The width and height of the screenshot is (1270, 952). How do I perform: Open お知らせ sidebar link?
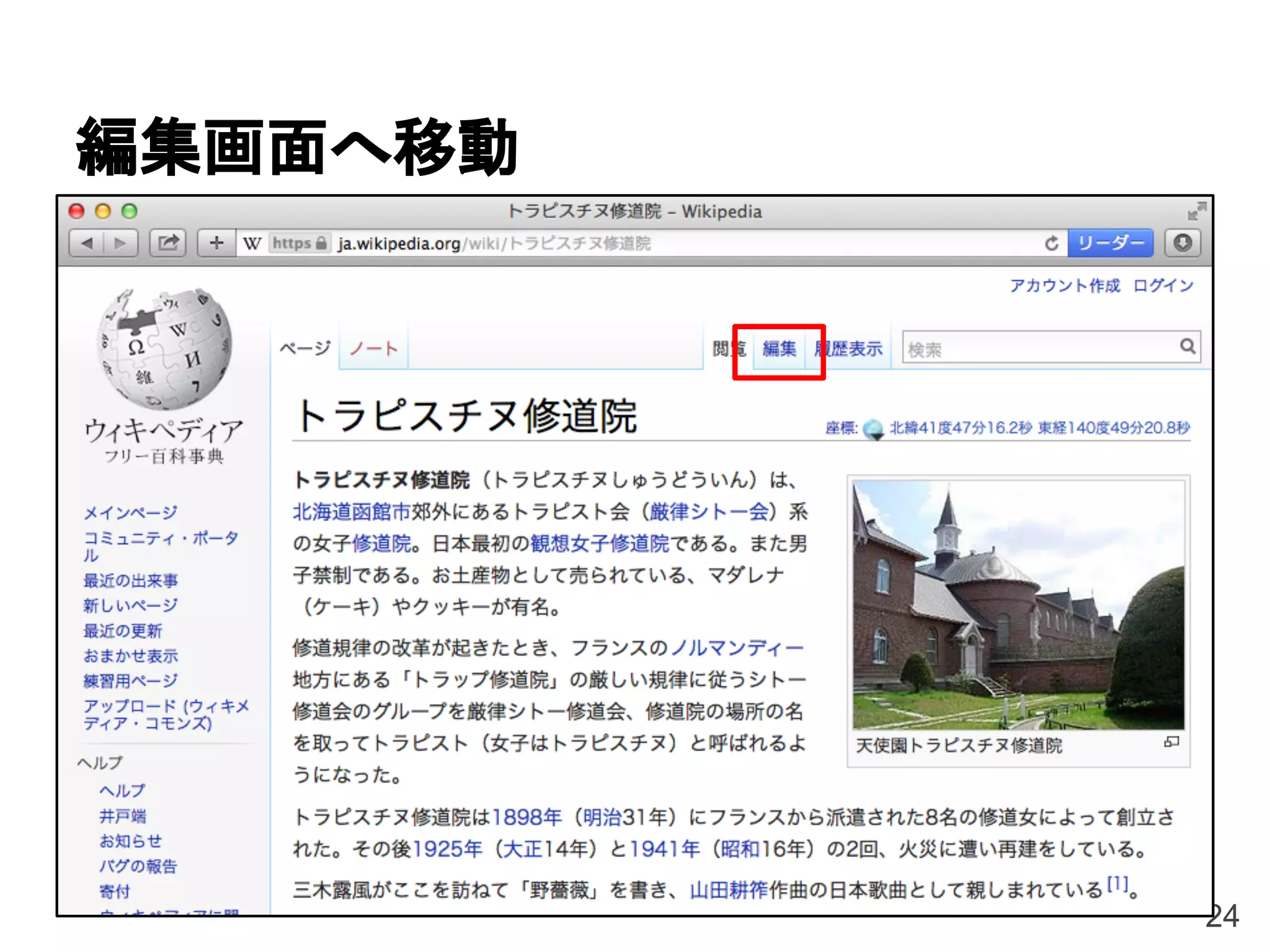(130, 841)
